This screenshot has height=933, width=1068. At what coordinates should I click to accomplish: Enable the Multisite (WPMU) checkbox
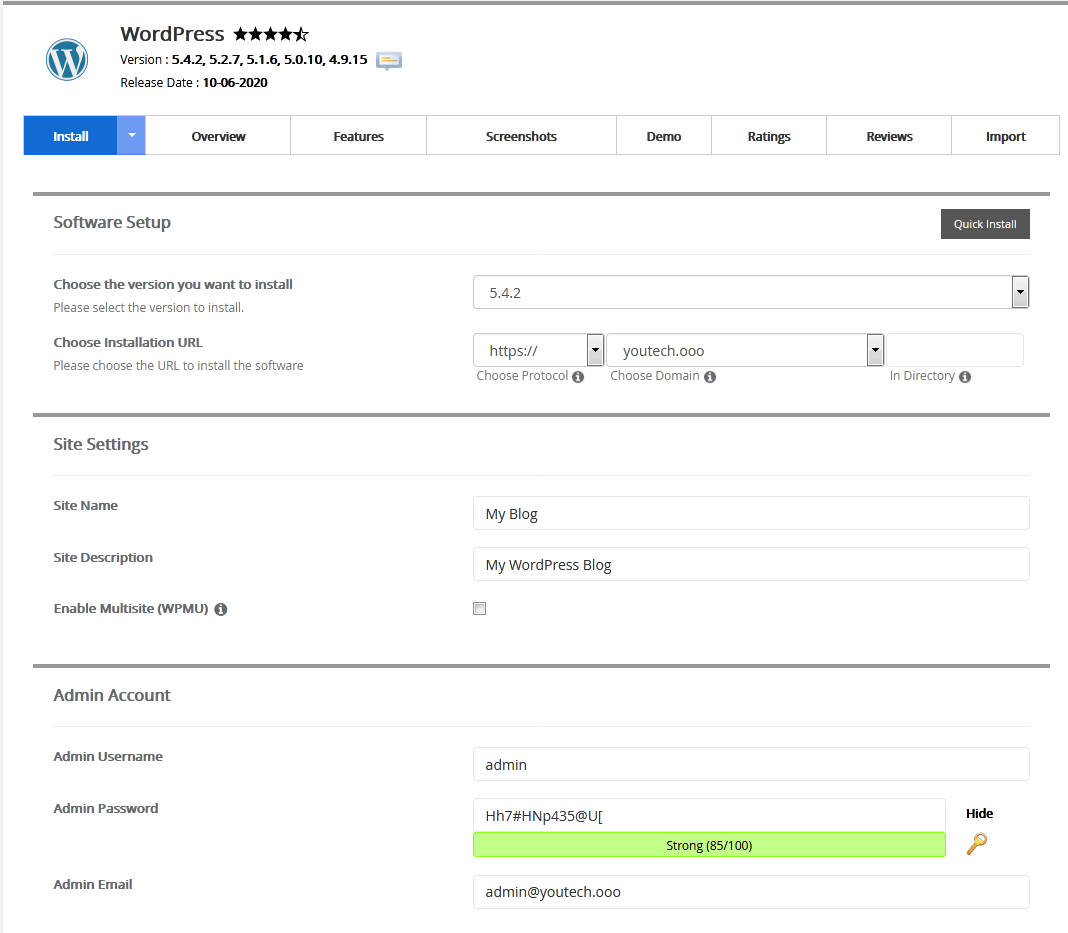[x=480, y=609]
